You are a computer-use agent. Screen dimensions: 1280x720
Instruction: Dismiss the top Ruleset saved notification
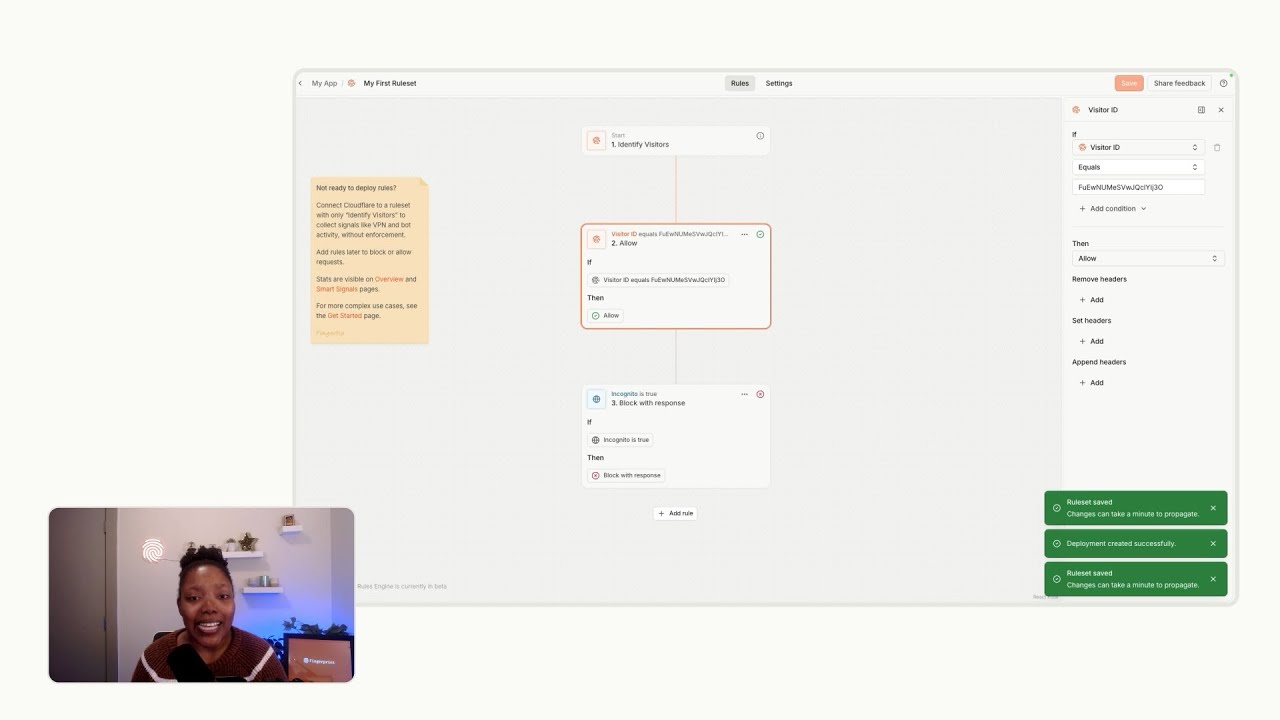[1213, 508]
